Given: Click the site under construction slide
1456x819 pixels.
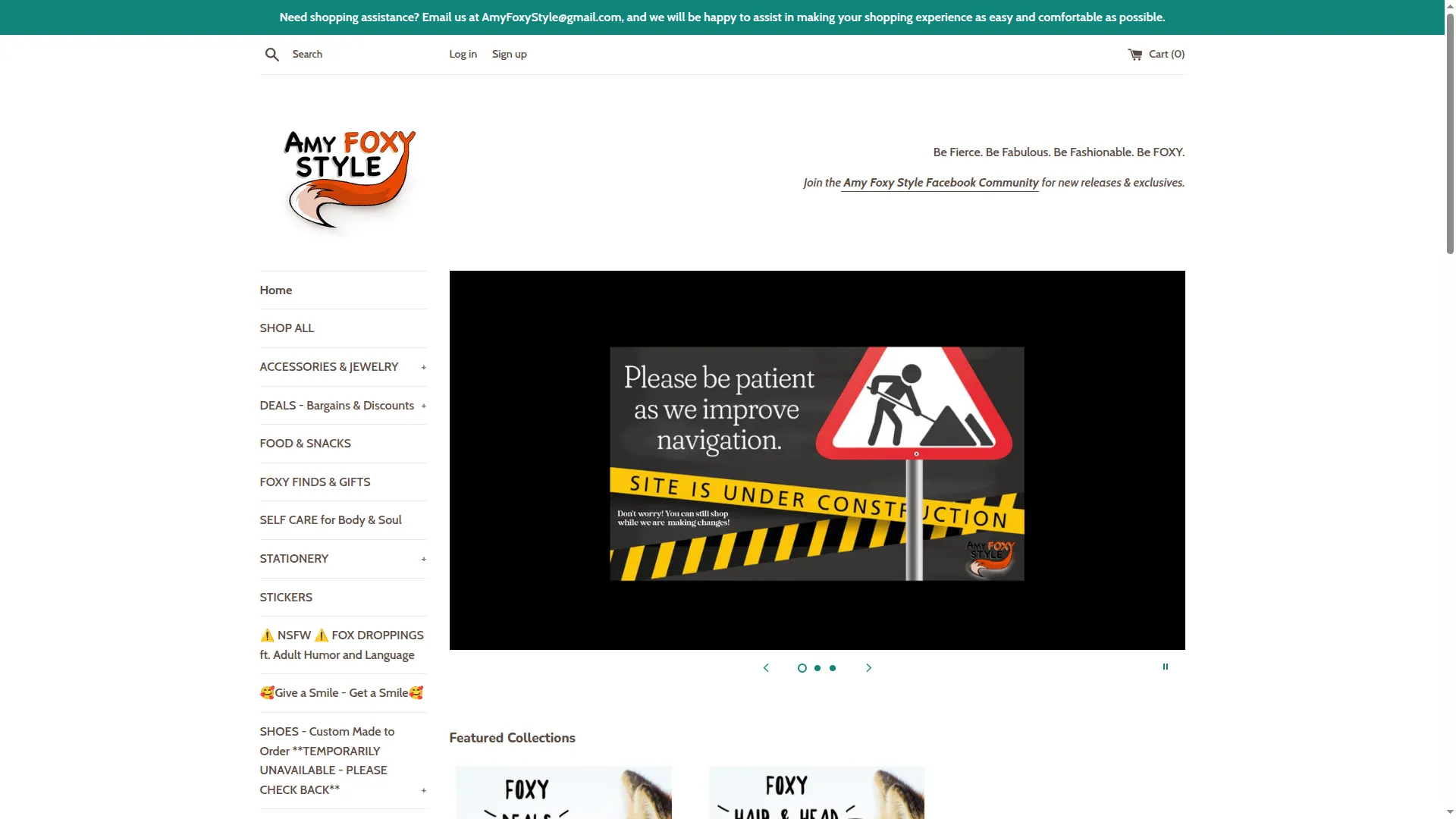Looking at the screenshot, I should coord(817,460).
